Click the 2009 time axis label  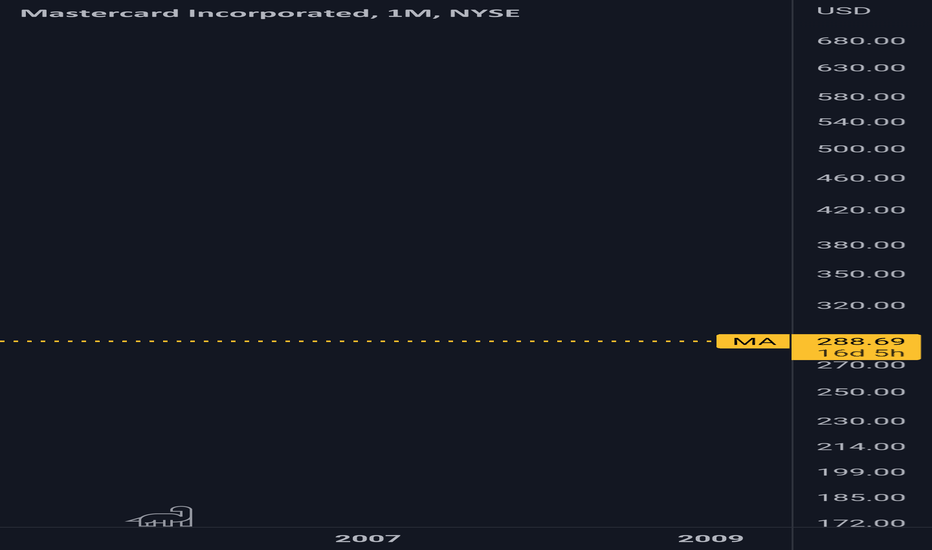pyautogui.click(x=711, y=539)
